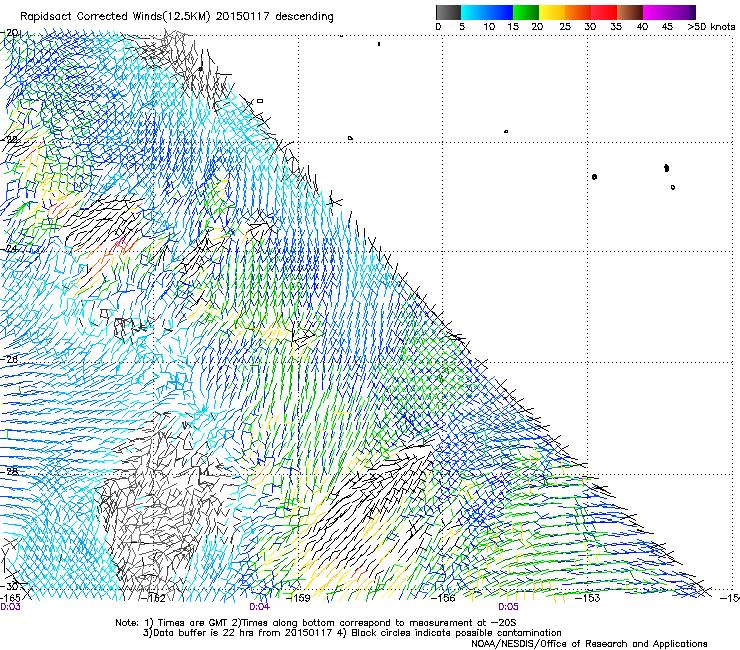The image size is (740, 650).
Task: Click the '-24' latitude axis label
Action: (9, 248)
